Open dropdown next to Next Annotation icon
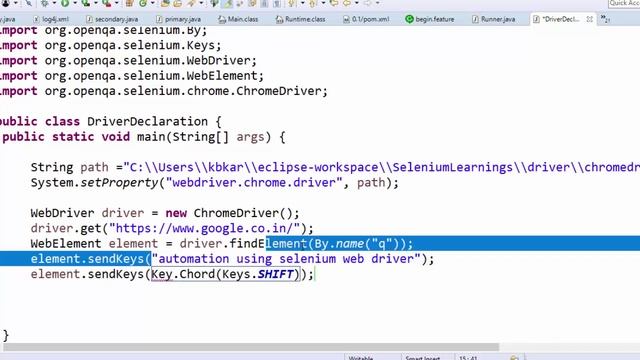The height and width of the screenshot is (360, 640). coord(302,3)
